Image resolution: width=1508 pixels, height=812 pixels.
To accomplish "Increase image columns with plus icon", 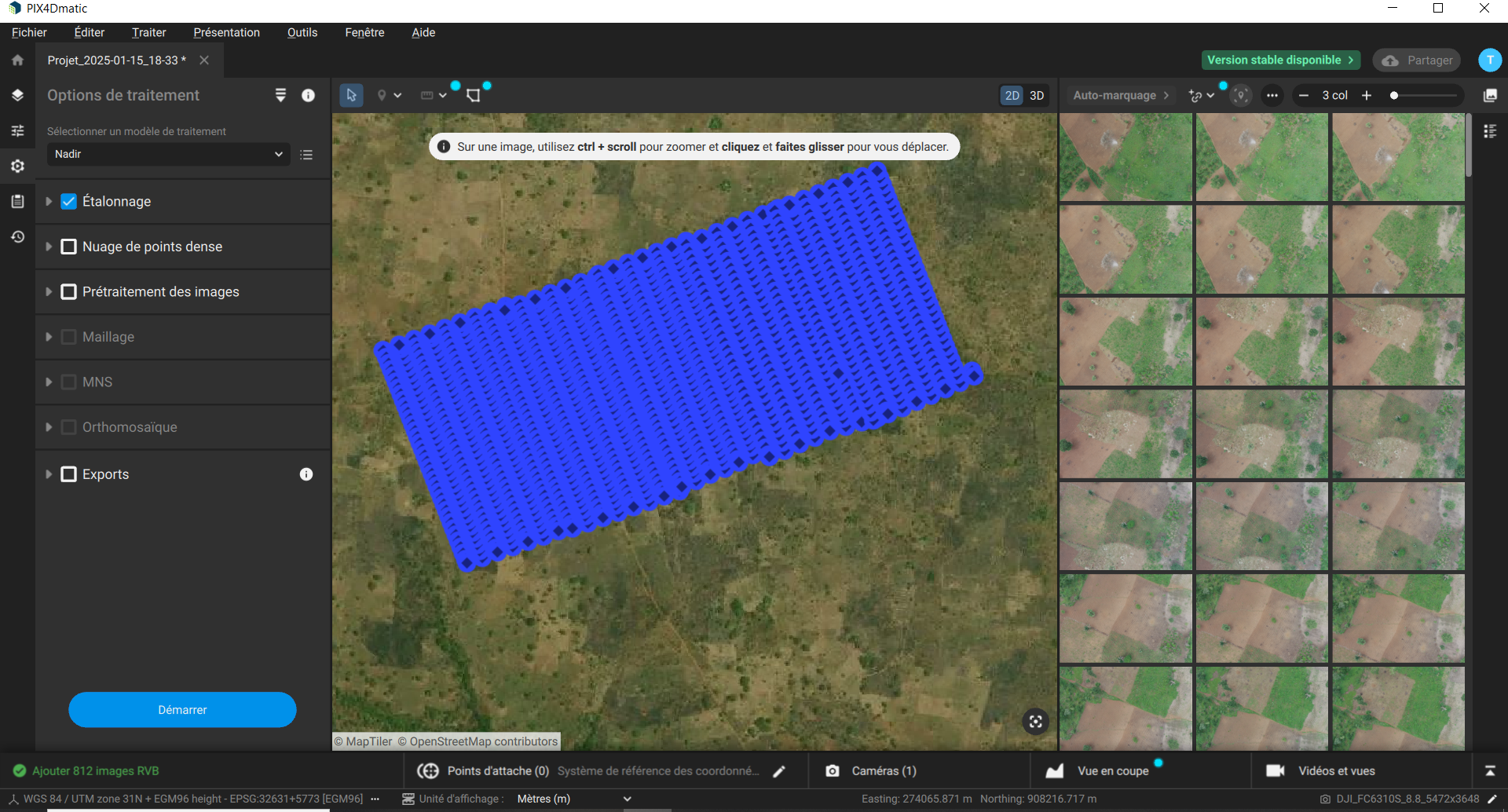I will click(1367, 95).
